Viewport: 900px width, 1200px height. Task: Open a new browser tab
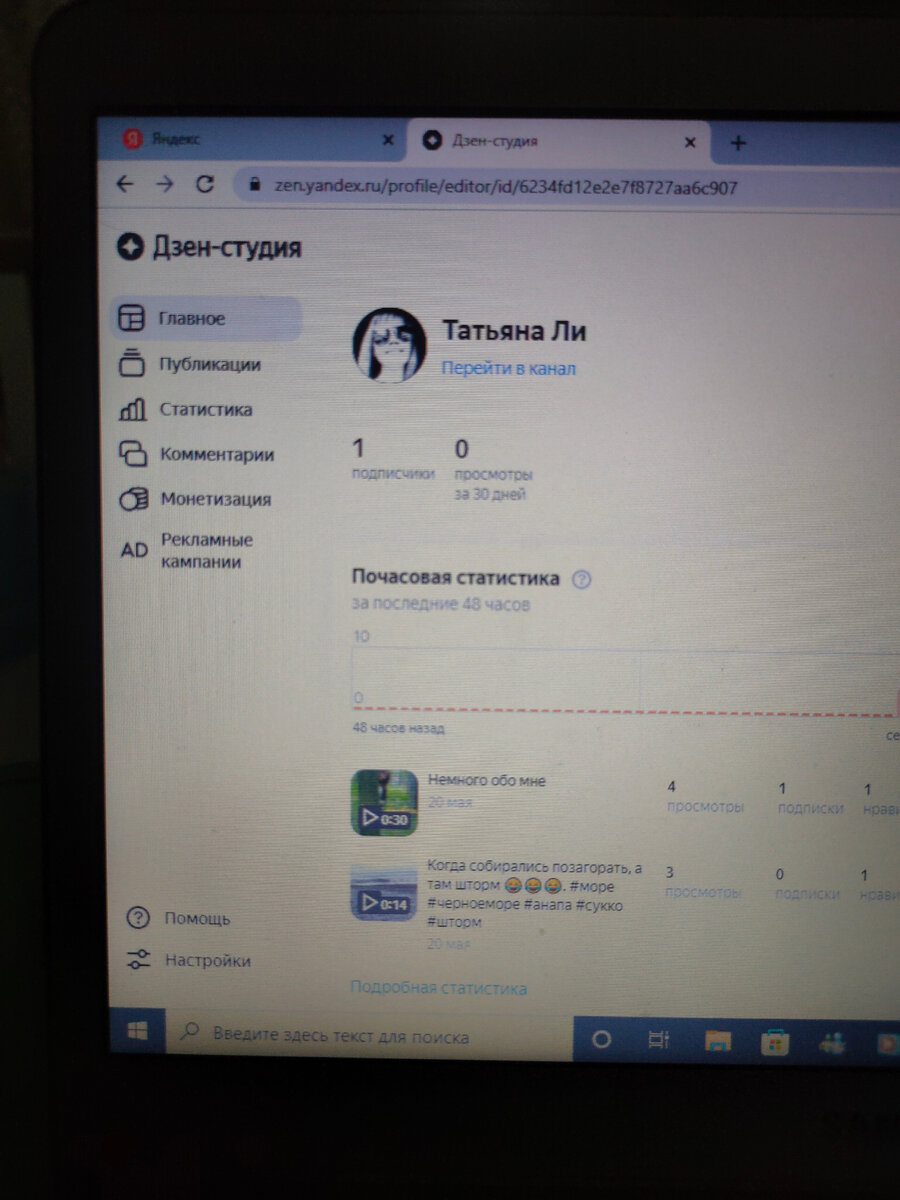(738, 143)
